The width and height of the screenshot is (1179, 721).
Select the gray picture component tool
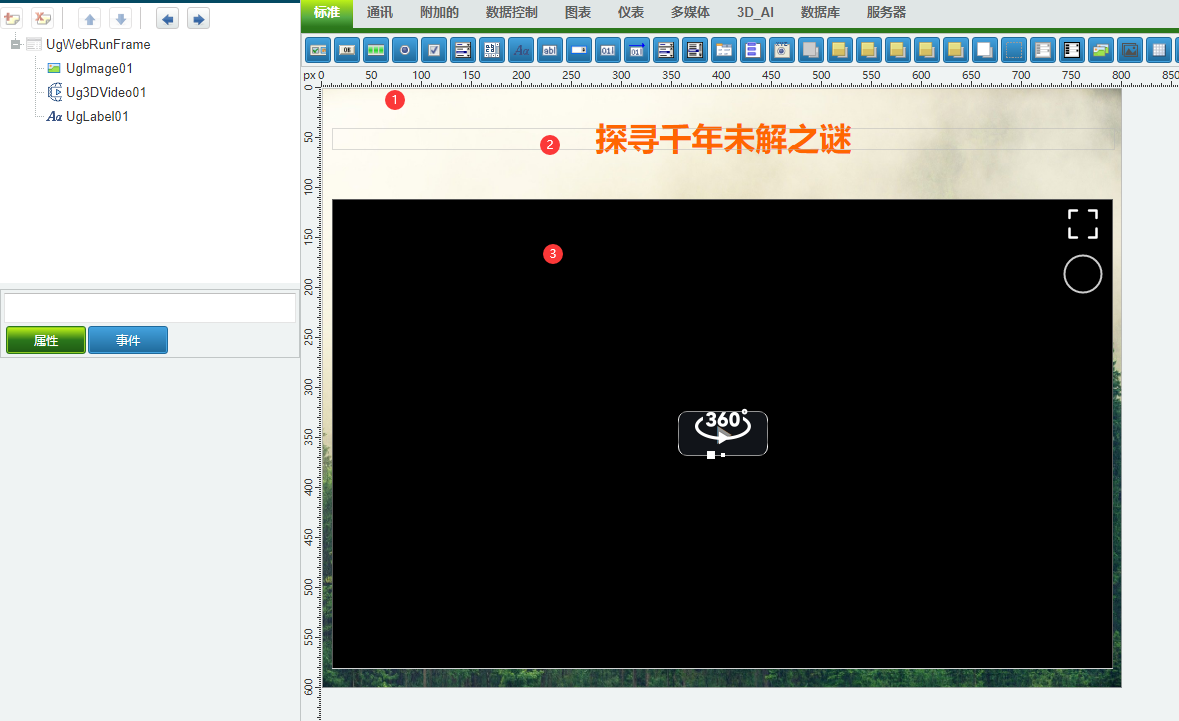pos(1130,50)
